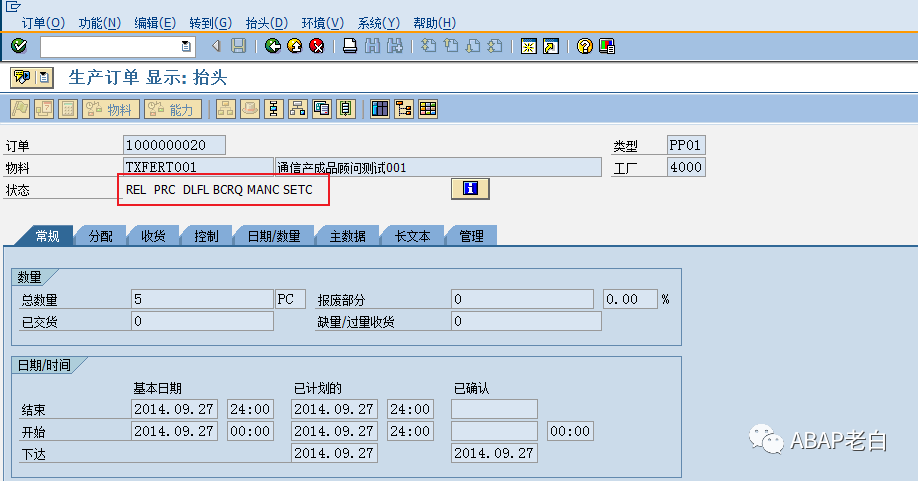Click the status text REL PRC DLFL

point(219,190)
